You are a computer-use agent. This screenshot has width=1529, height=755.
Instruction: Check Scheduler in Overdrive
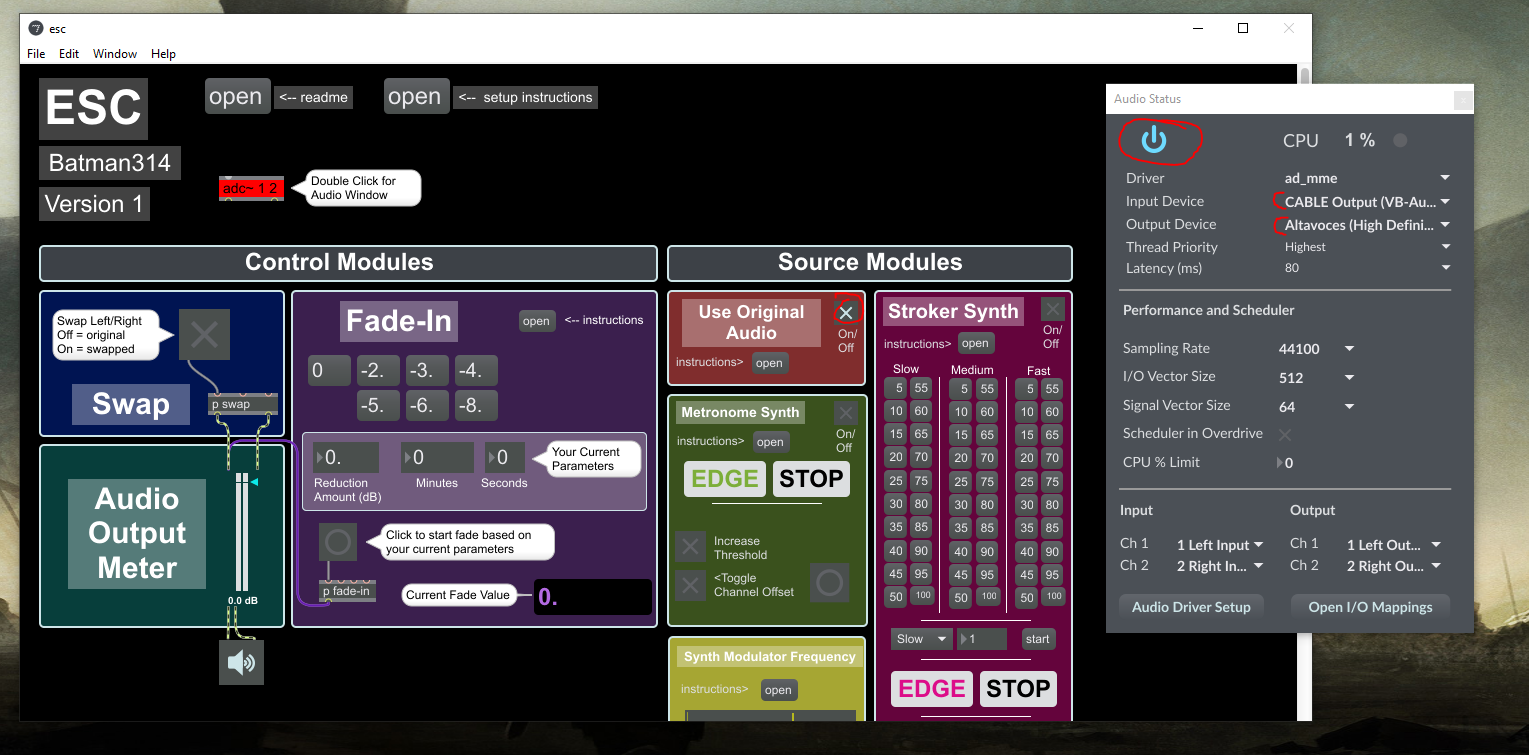coord(1285,434)
